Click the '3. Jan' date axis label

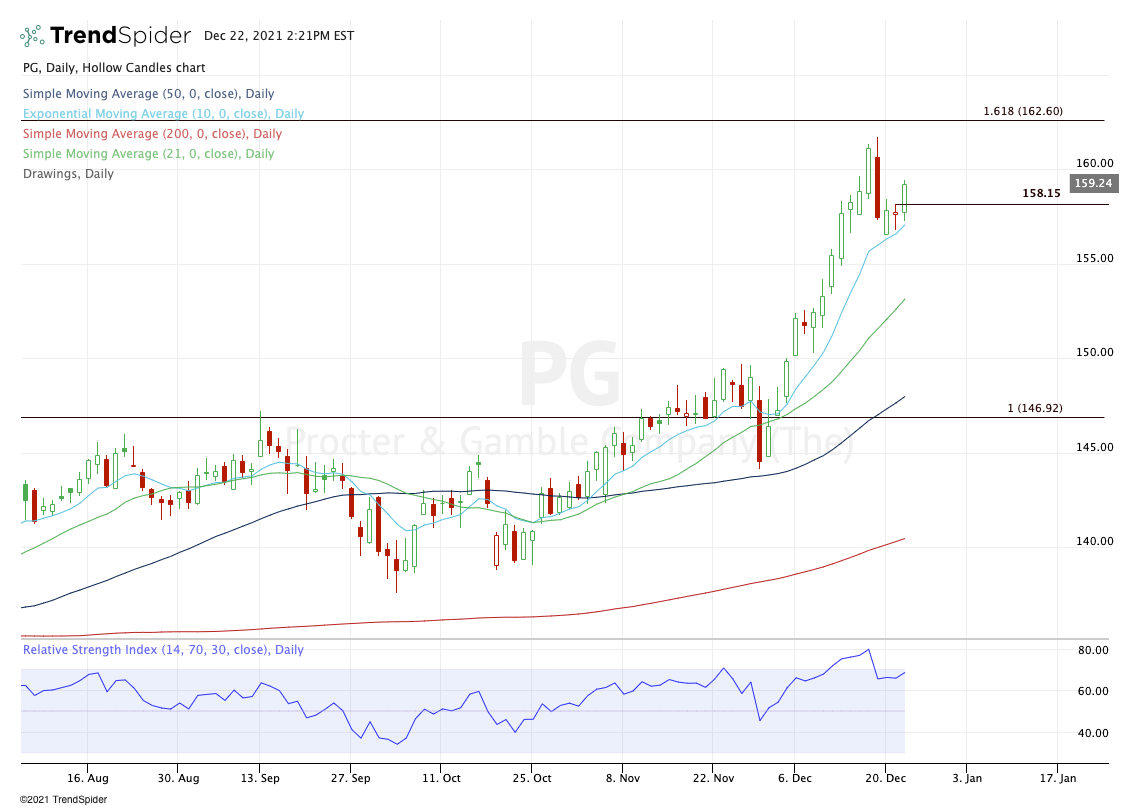point(967,778)
